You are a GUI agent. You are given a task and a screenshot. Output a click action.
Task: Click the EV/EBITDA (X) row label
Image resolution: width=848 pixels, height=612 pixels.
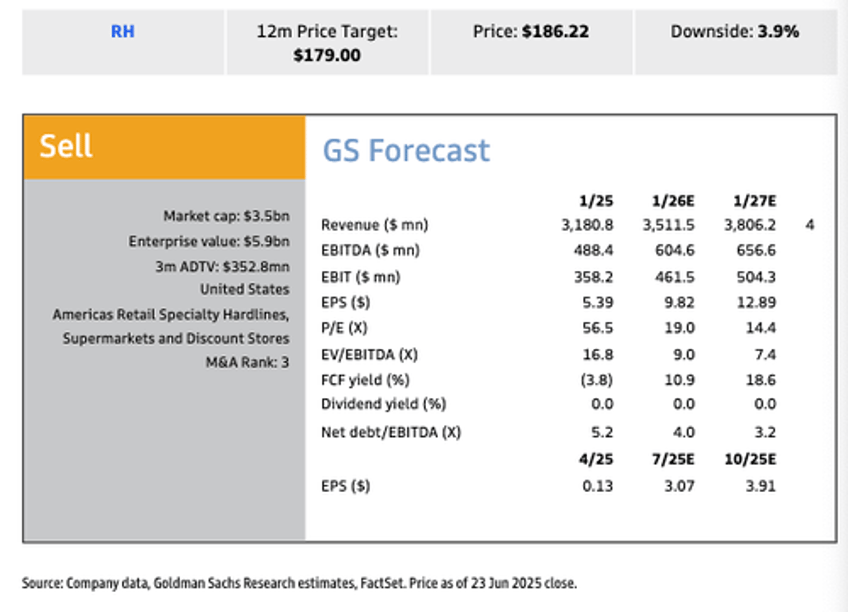point(369,355)
